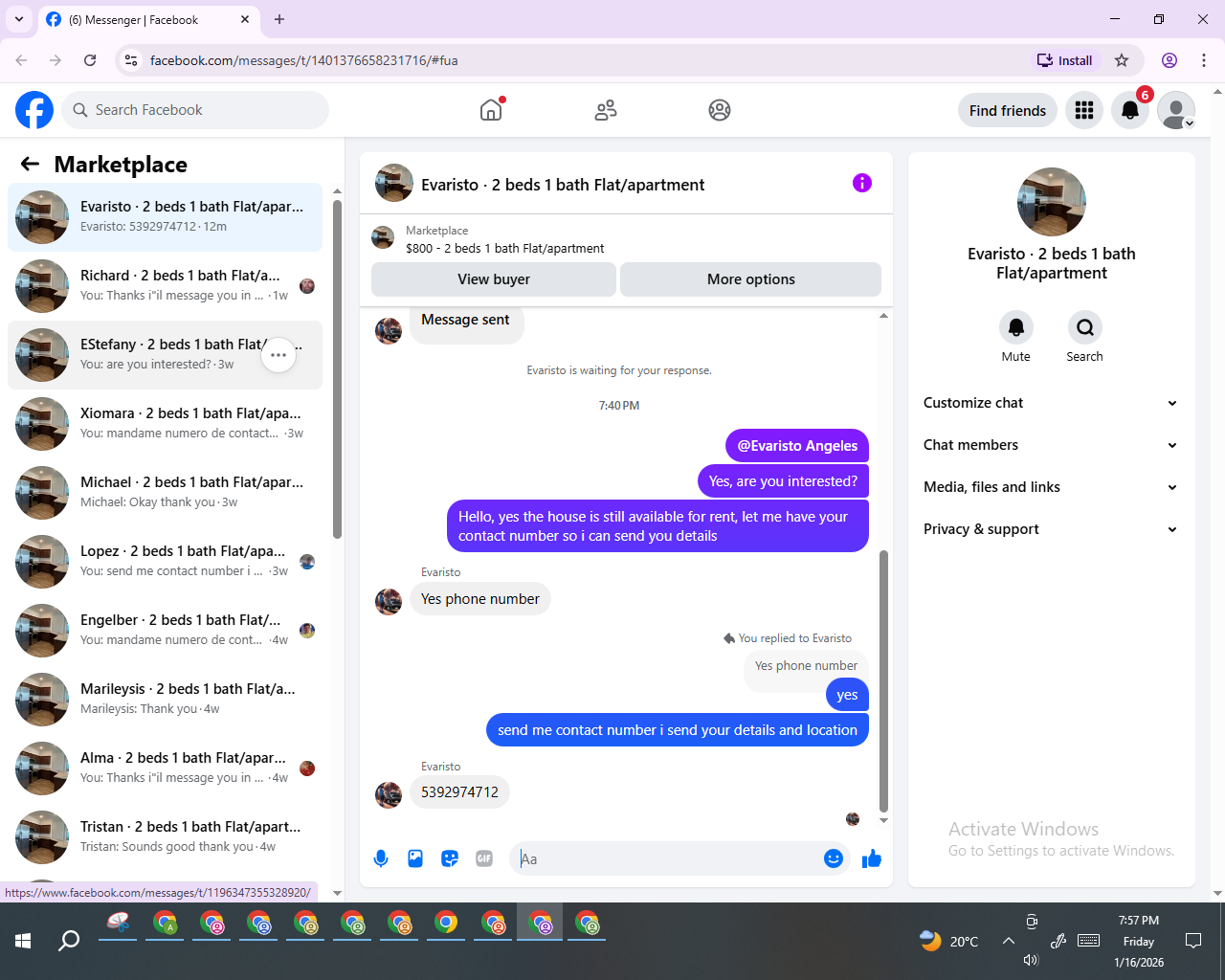1225x980 pixels.
Task: Click the listing thumbnail in right panel
Action: [1052, 202]
